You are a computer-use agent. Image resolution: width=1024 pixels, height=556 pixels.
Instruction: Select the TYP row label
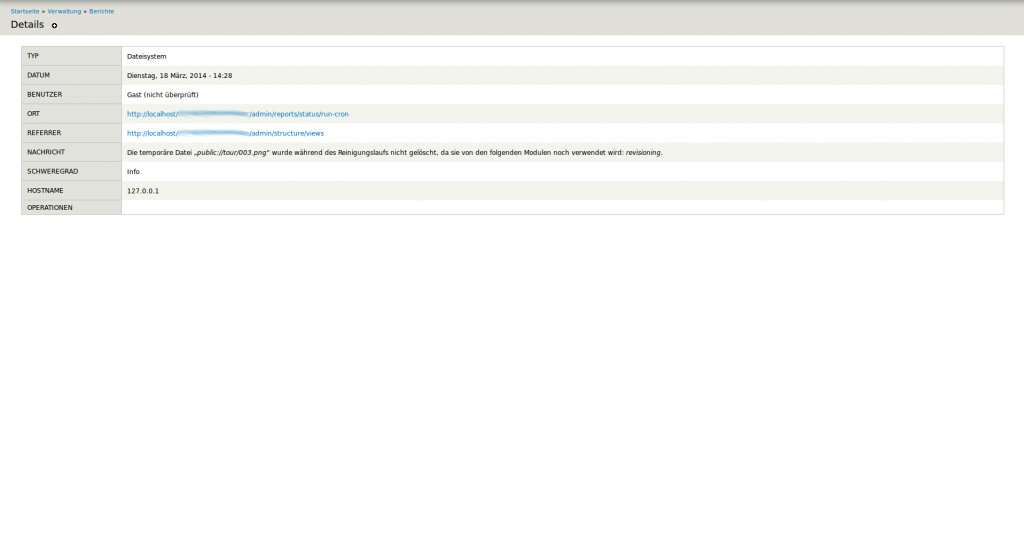(x=33, y=56)
